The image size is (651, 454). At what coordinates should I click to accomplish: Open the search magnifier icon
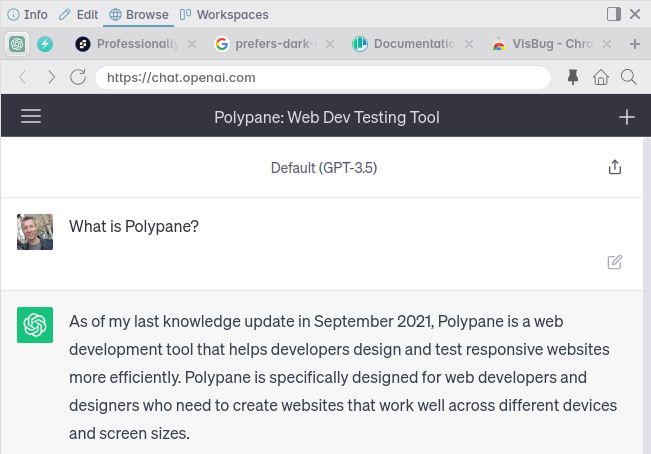click(629, 77)
